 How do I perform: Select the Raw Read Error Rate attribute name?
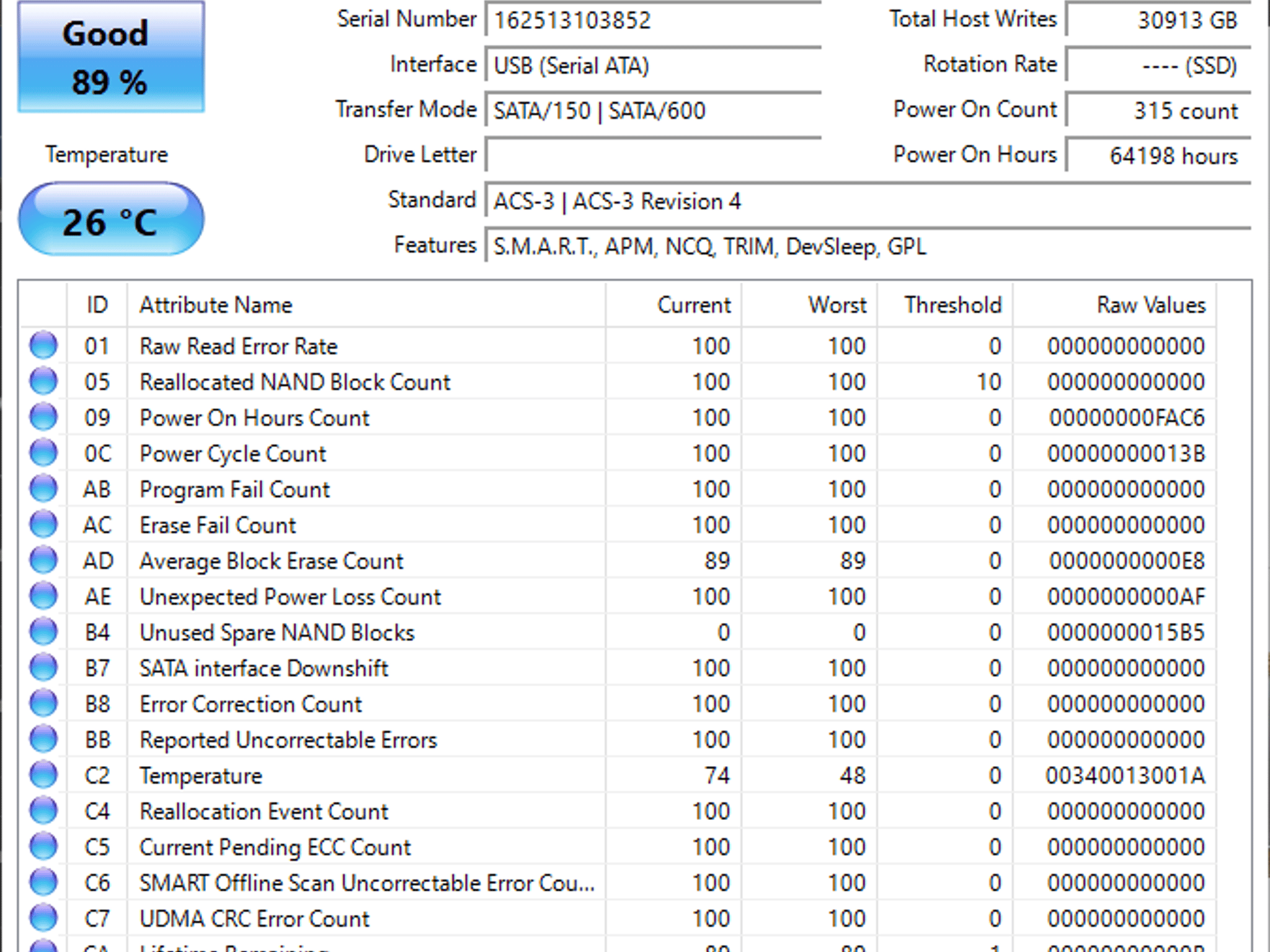point(238,346)
